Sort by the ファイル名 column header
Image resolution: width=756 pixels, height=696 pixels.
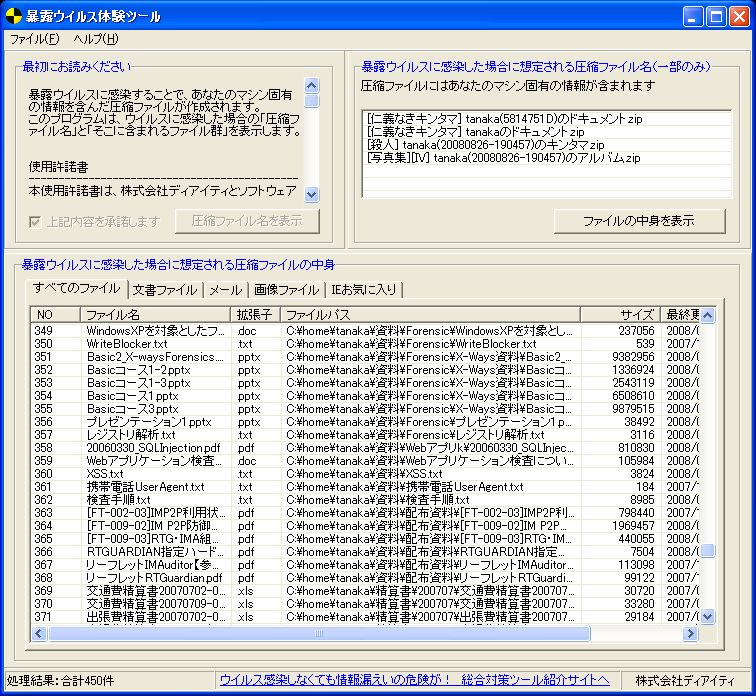156,315
